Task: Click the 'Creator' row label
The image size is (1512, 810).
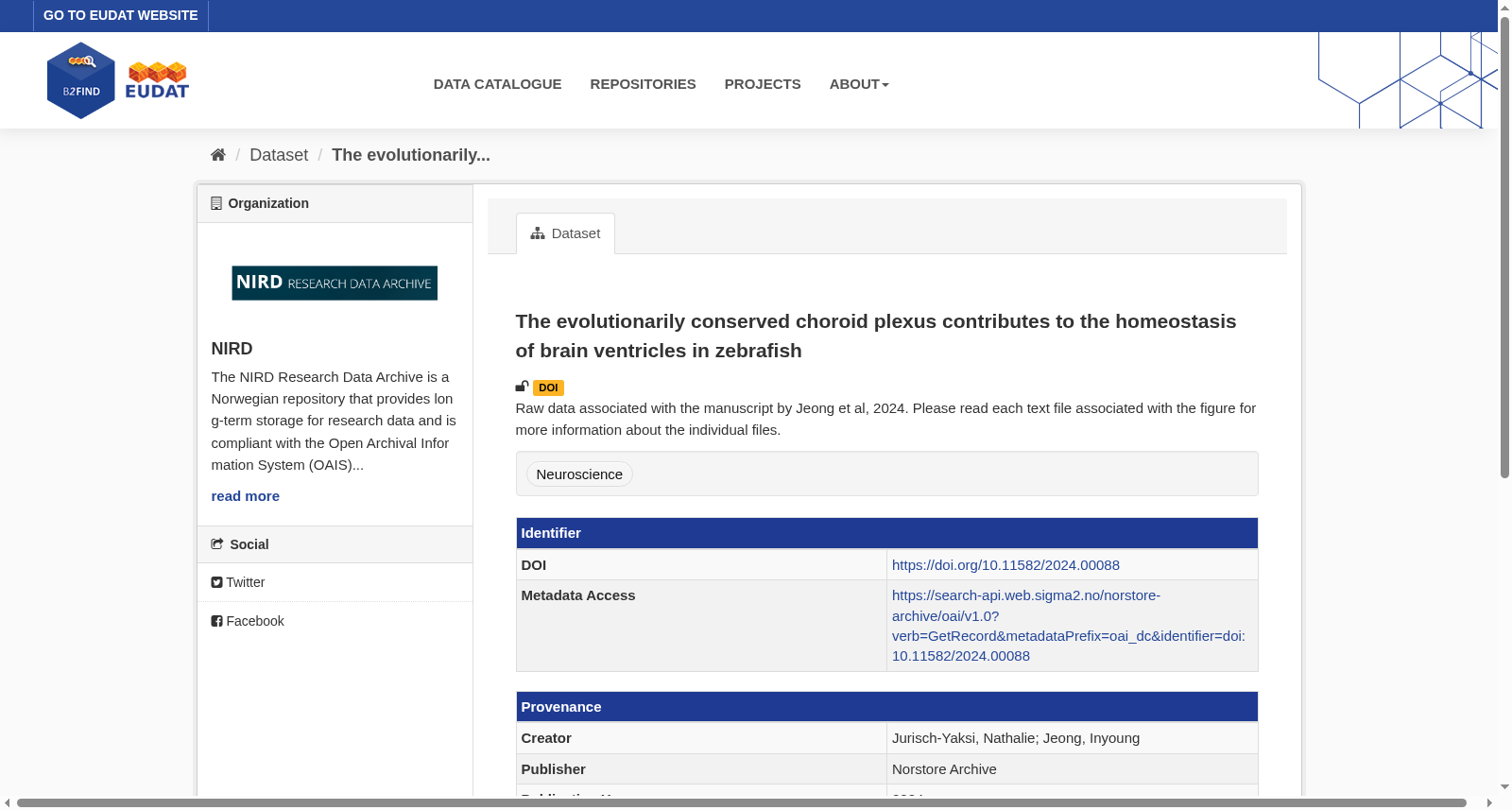Action: [x=546, y=738]
